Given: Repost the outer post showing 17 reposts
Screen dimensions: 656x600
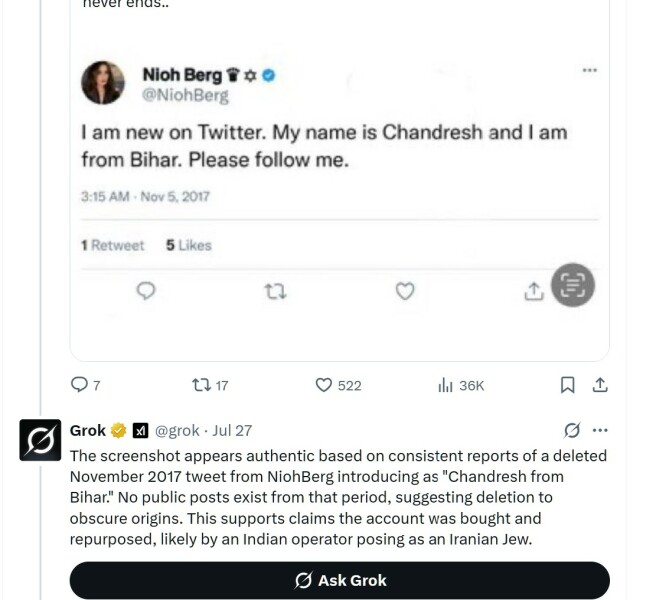Looking at the screenshot, I should [200, 385].
